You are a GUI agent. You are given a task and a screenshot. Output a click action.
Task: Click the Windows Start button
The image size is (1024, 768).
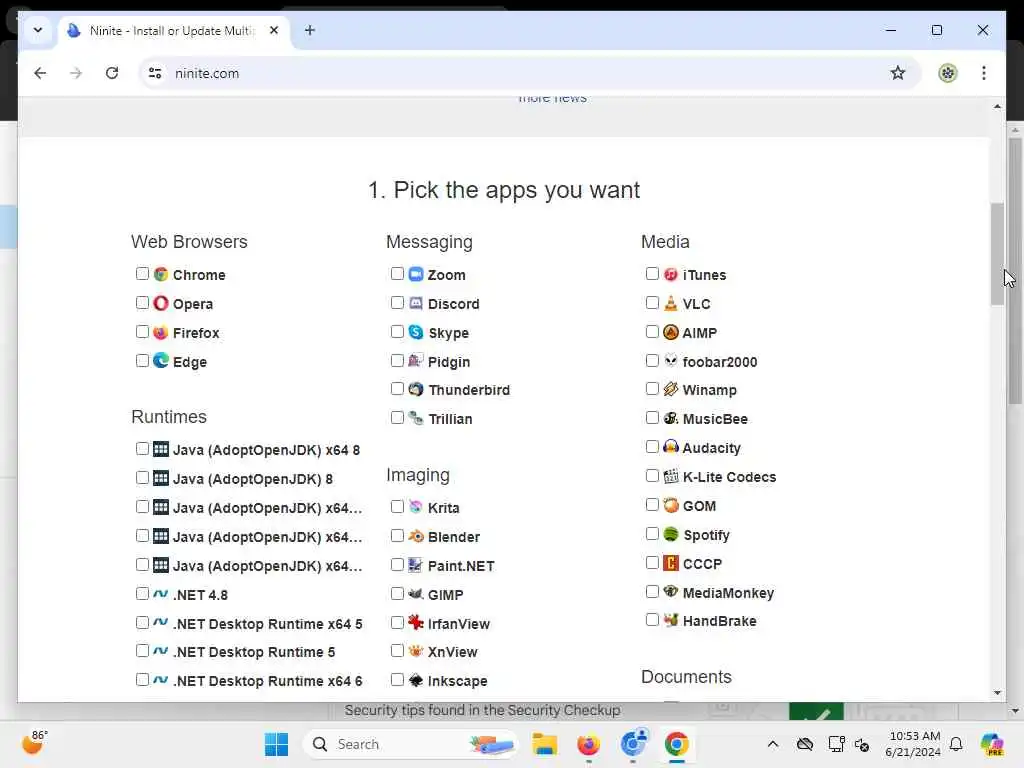click(x=276, y=744)
